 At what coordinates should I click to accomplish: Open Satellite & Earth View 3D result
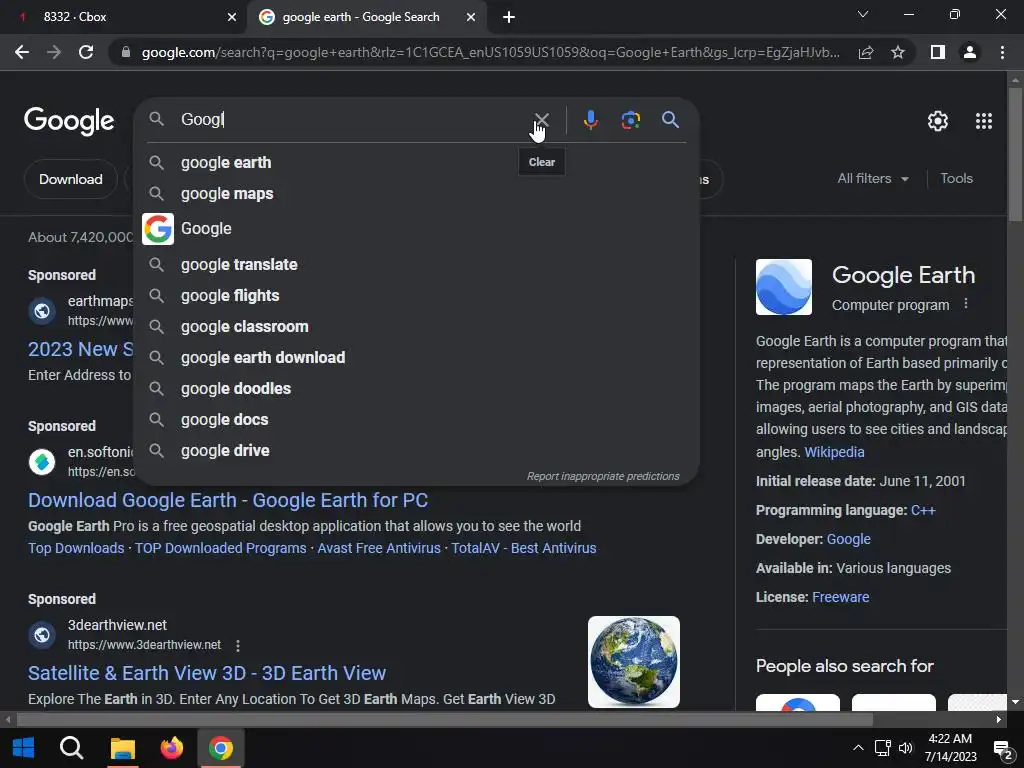coord(207,673)
